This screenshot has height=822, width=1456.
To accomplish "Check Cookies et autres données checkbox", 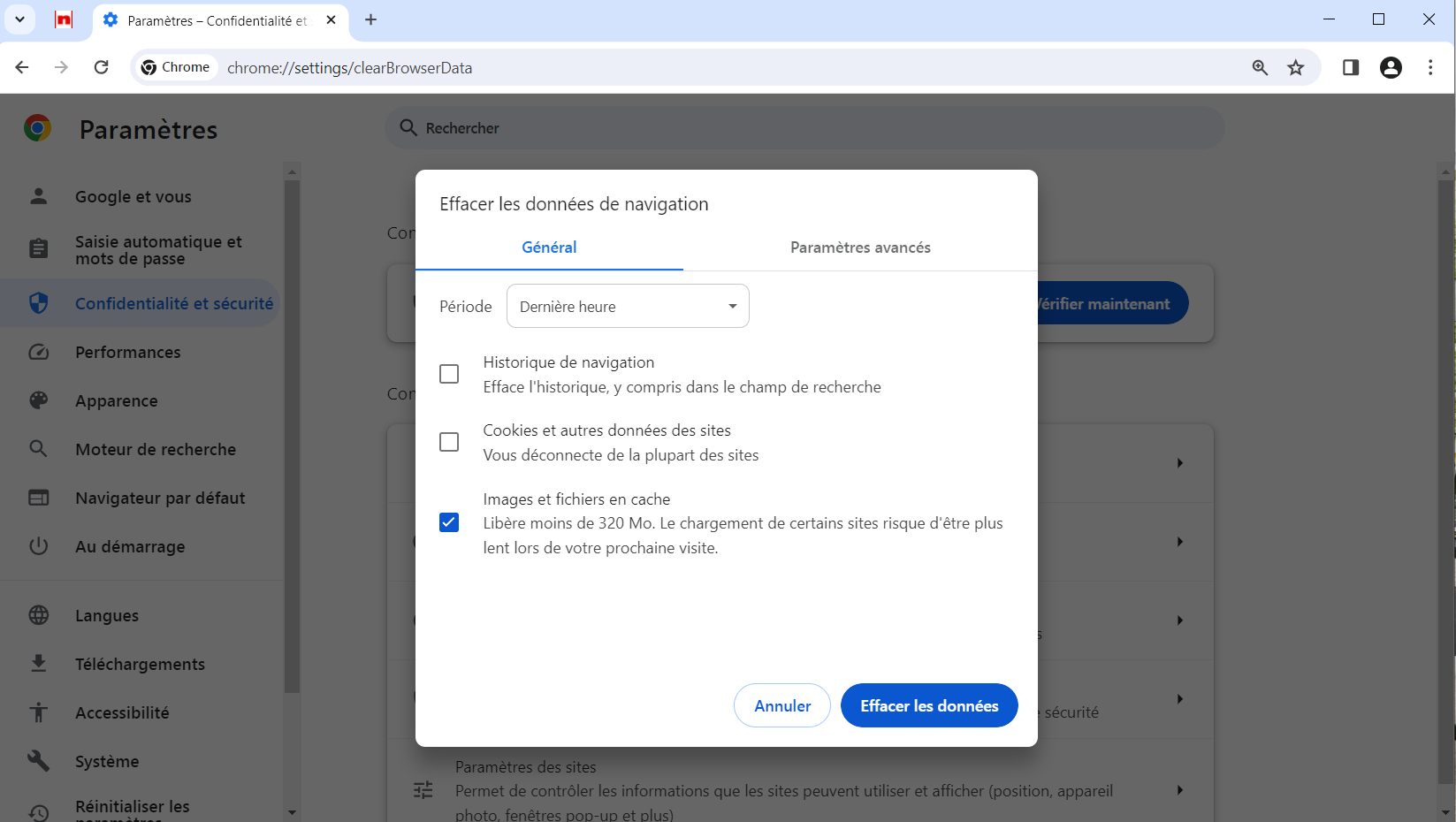I will tap(449, 442).
